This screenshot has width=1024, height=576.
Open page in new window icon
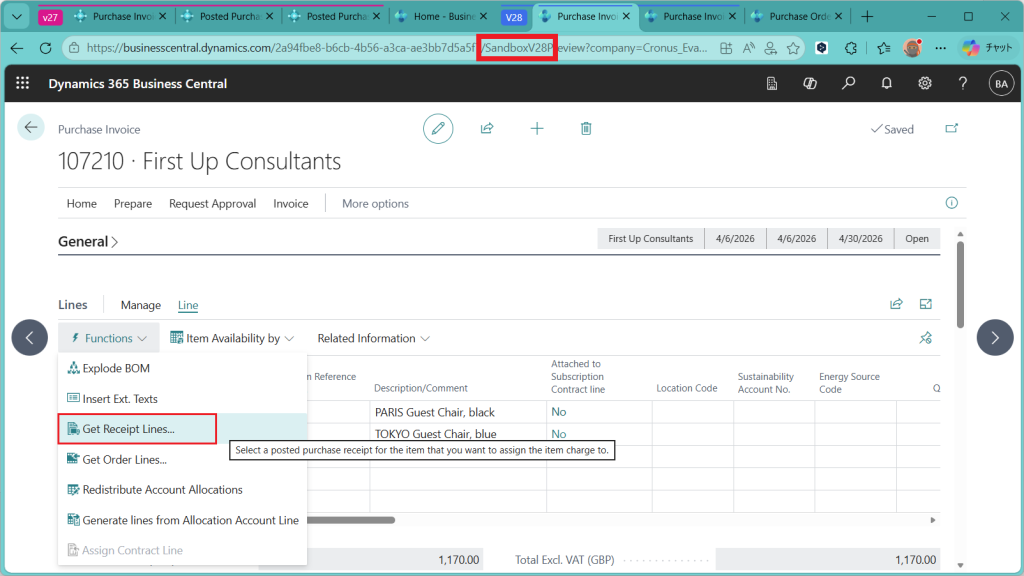click(x=951, y=129)
